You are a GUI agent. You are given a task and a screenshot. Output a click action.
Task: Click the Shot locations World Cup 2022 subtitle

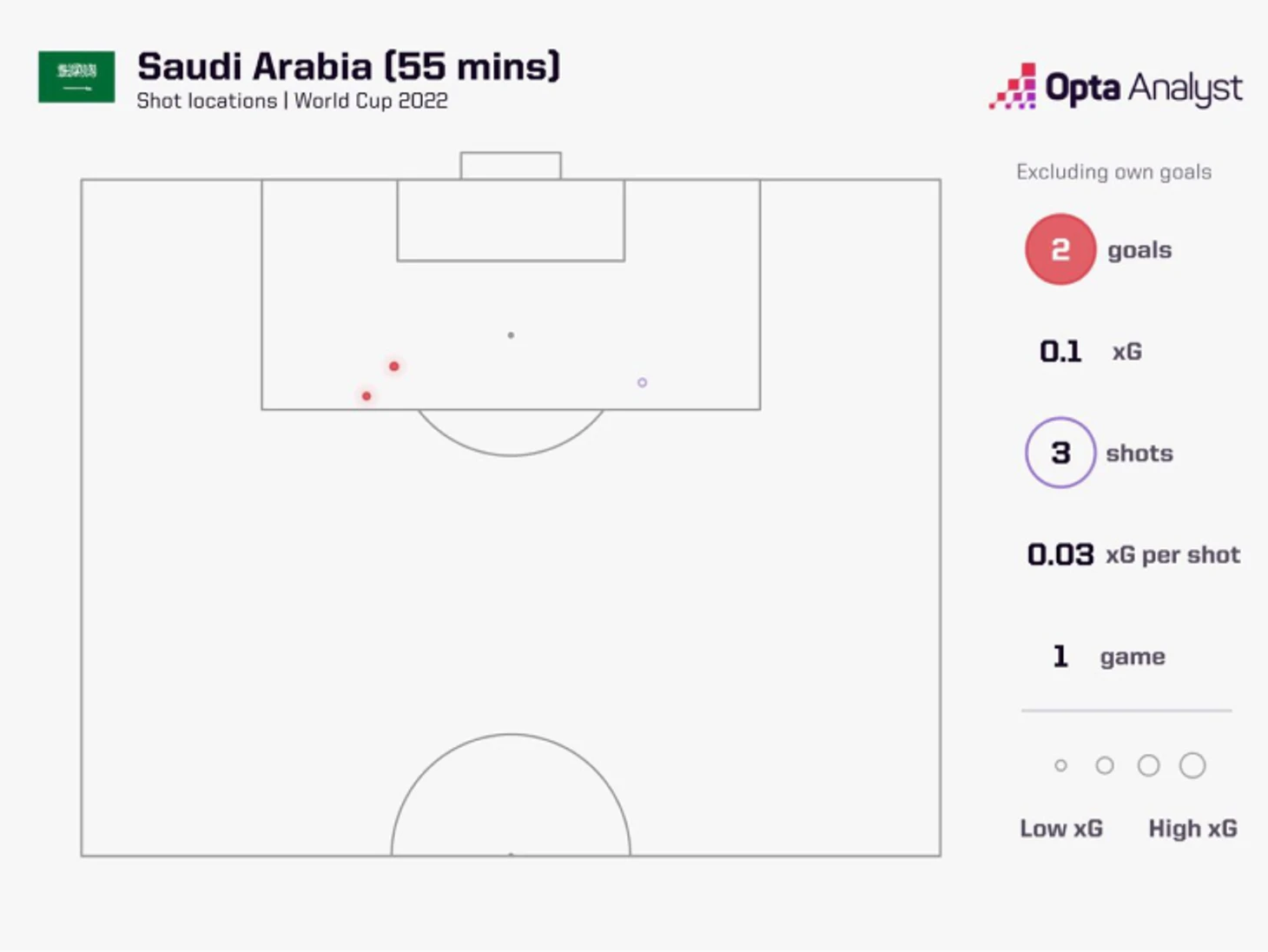(292, 101)
